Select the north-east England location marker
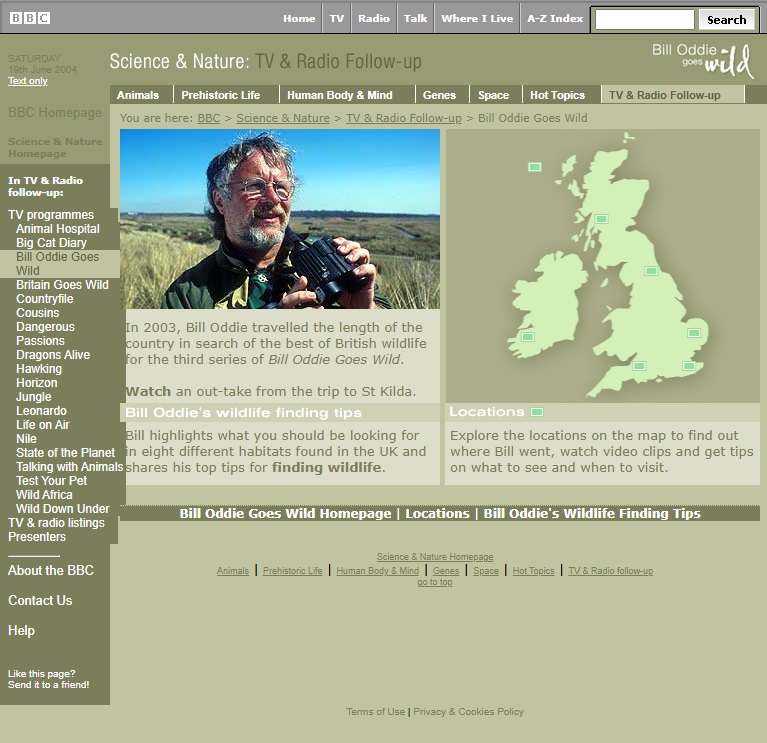767x743 pixels. [x=651, y=270]
